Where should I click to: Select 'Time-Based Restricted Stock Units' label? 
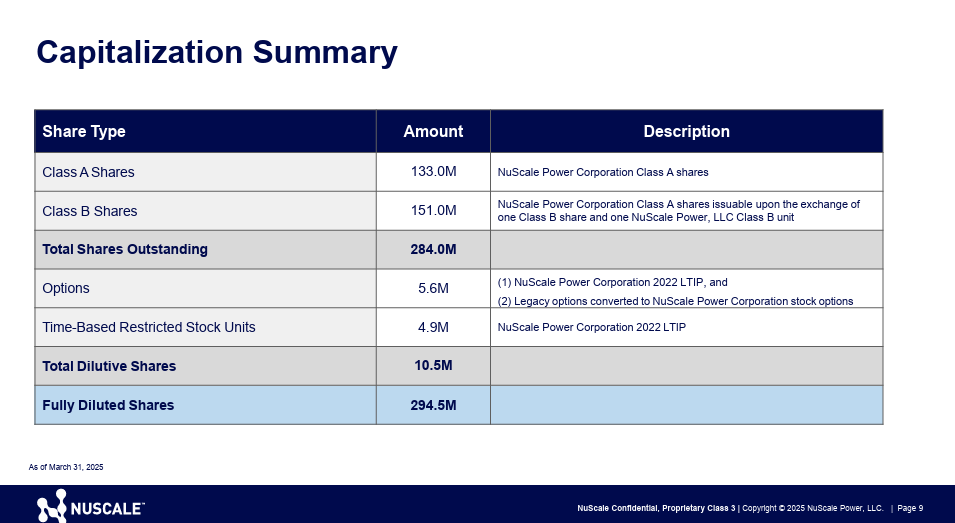149,328
